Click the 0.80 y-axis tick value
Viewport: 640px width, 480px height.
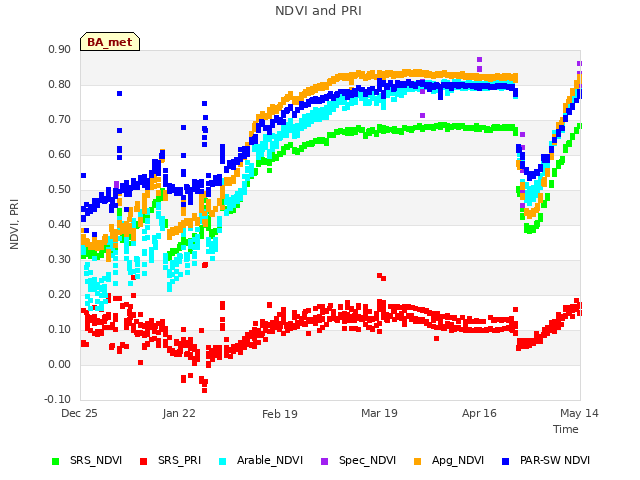[x=60, y=85]
